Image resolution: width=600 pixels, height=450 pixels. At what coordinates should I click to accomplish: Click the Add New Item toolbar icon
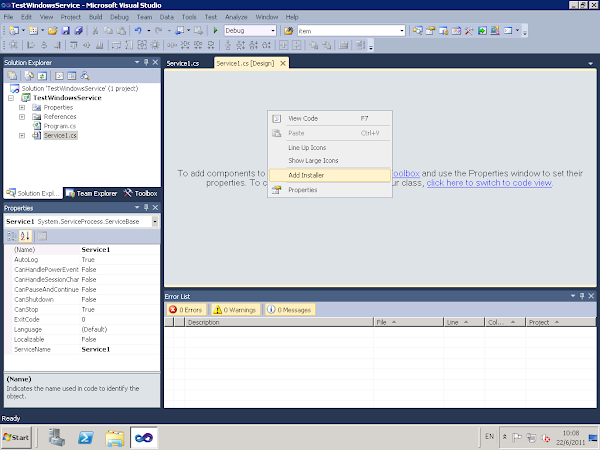pyautogui.click(x=33, y=31)
